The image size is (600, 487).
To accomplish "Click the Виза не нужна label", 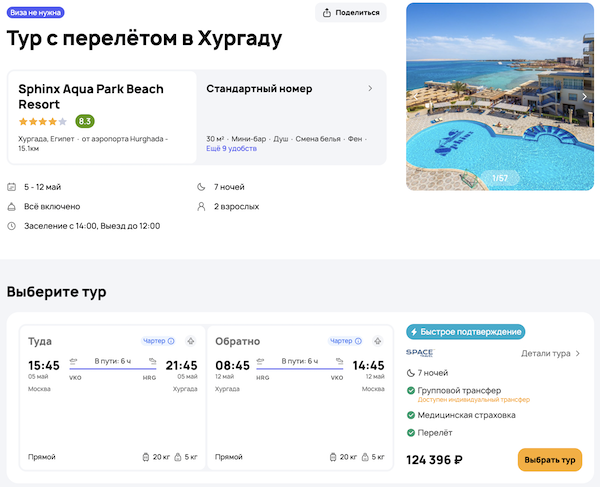I will pos(35,13).
